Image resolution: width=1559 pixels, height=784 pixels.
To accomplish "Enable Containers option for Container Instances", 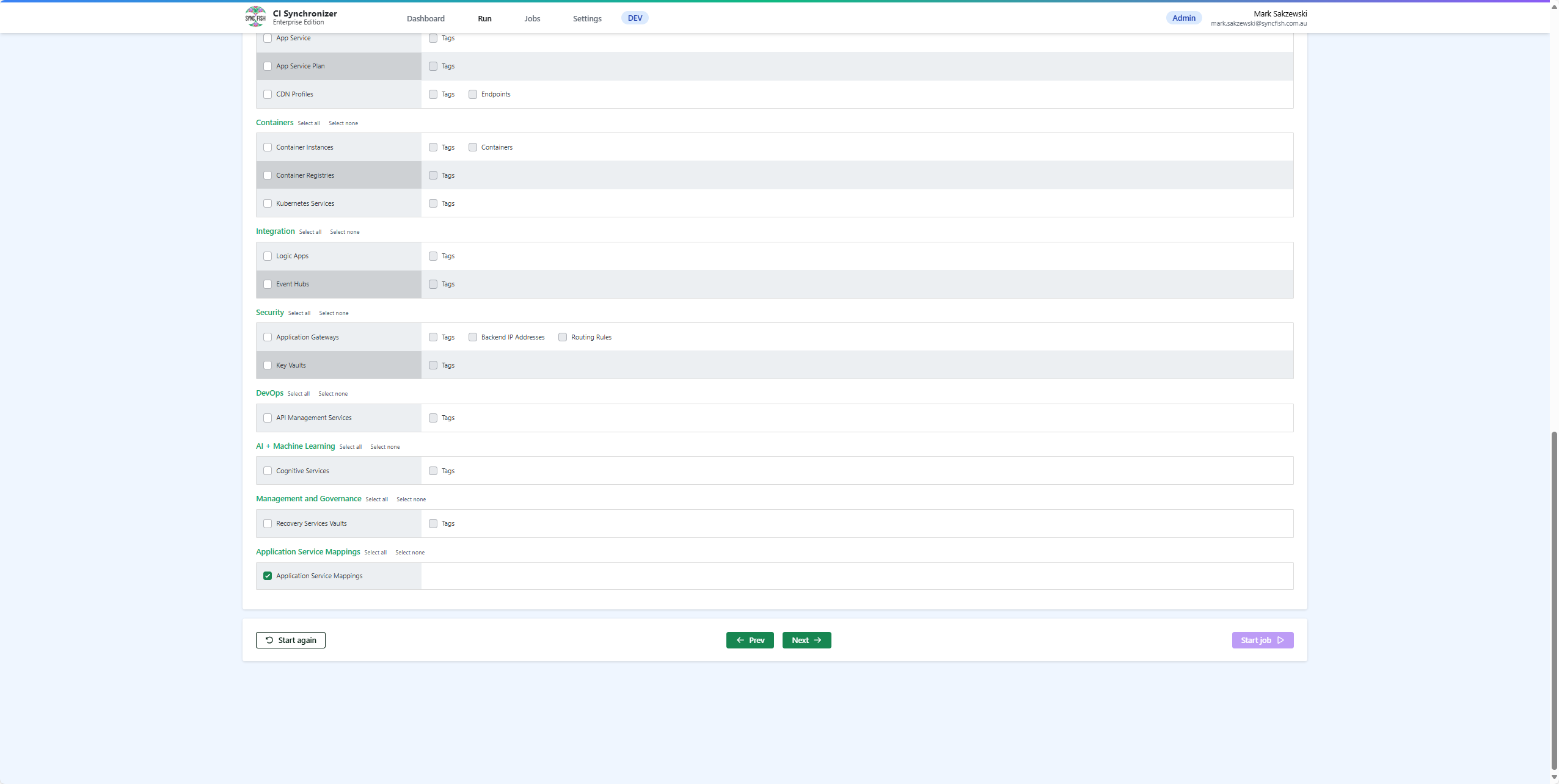I will [x=473, y=148].
